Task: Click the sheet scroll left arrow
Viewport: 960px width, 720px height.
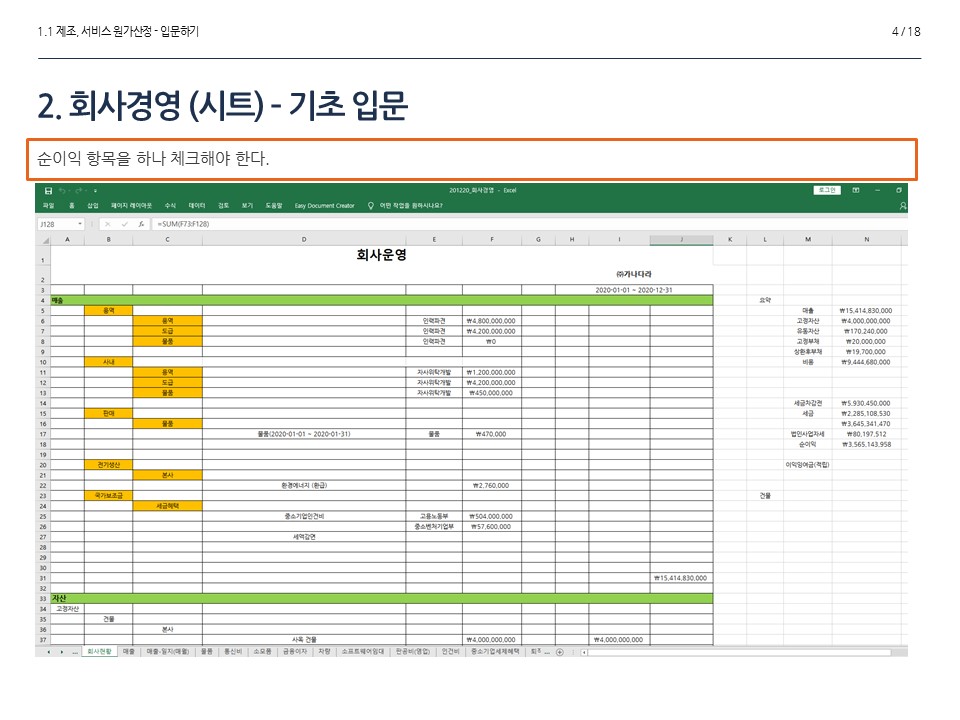Action: coord(49,652)
